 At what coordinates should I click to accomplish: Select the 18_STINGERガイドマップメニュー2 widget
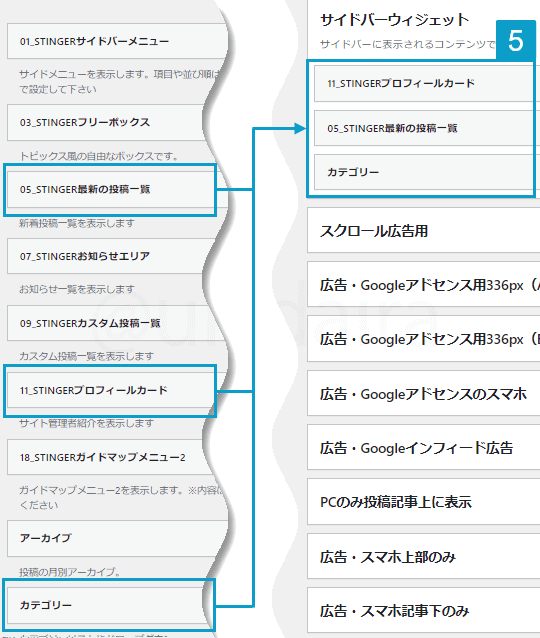108,457
